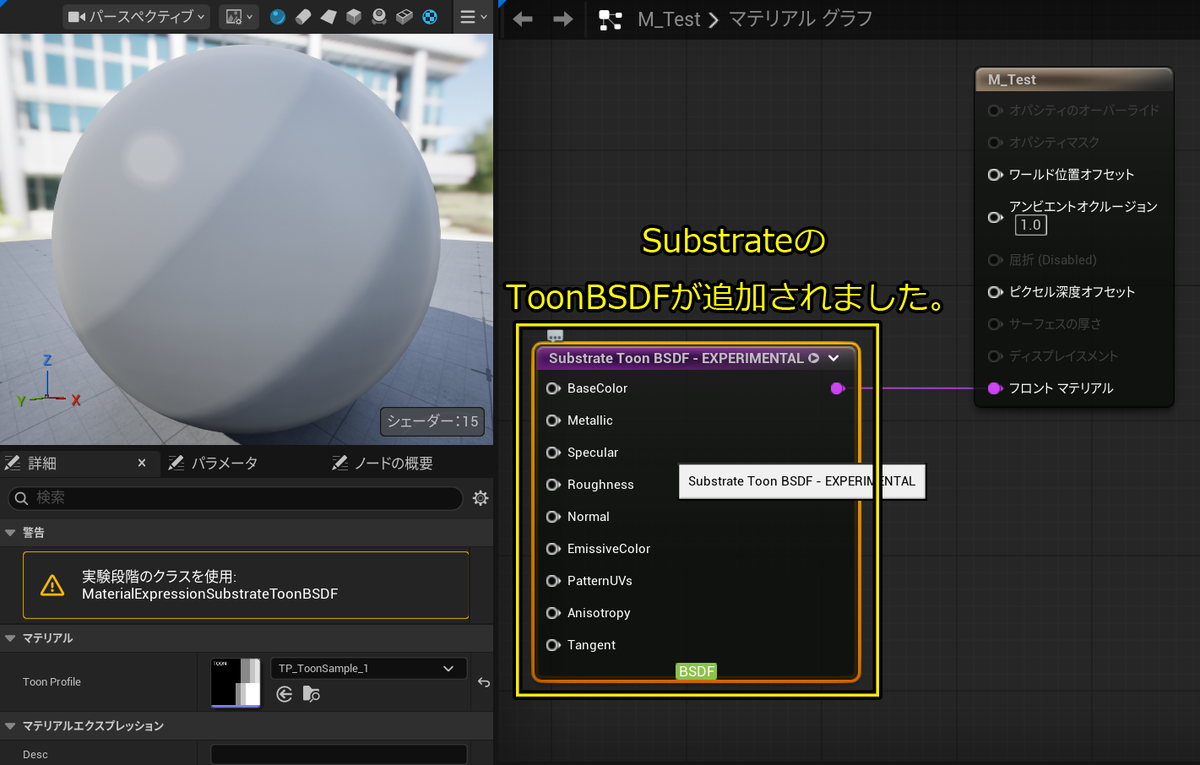Select the cube preview mesh icon
Viewport: 1200px width, 765px height.
coord(354,17)
